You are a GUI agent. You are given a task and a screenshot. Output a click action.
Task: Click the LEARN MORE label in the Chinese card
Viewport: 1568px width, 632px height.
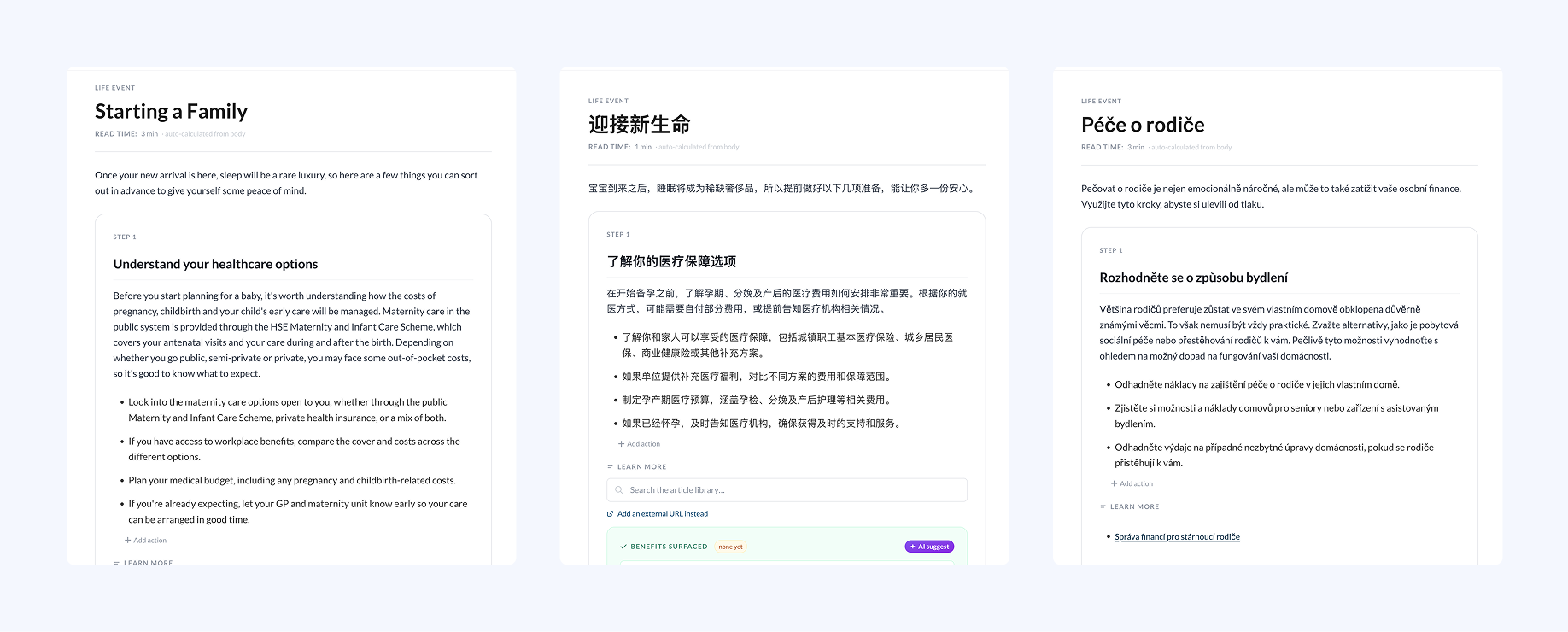[x=641, y=467]
